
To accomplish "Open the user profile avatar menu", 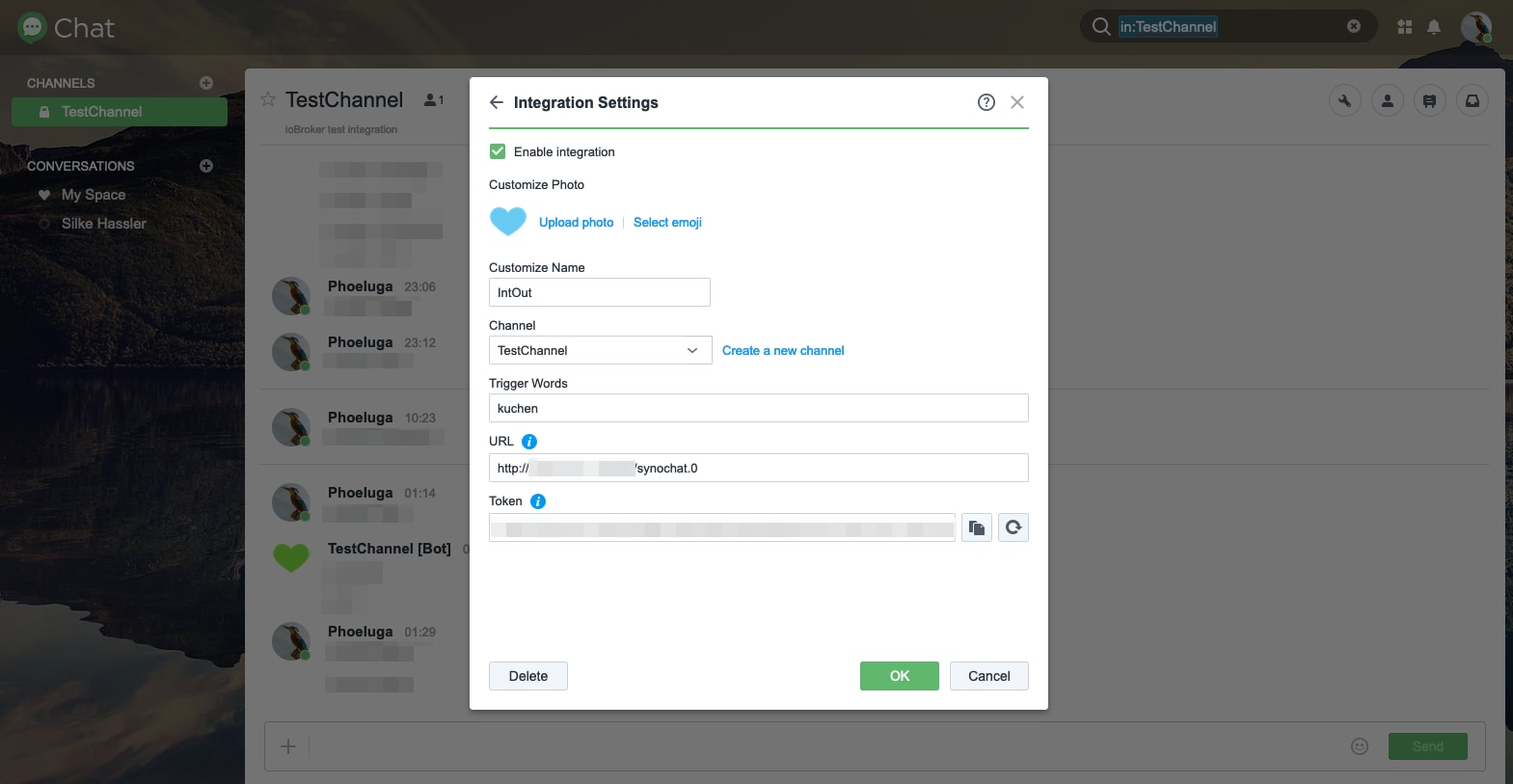I will point(1476,27).
